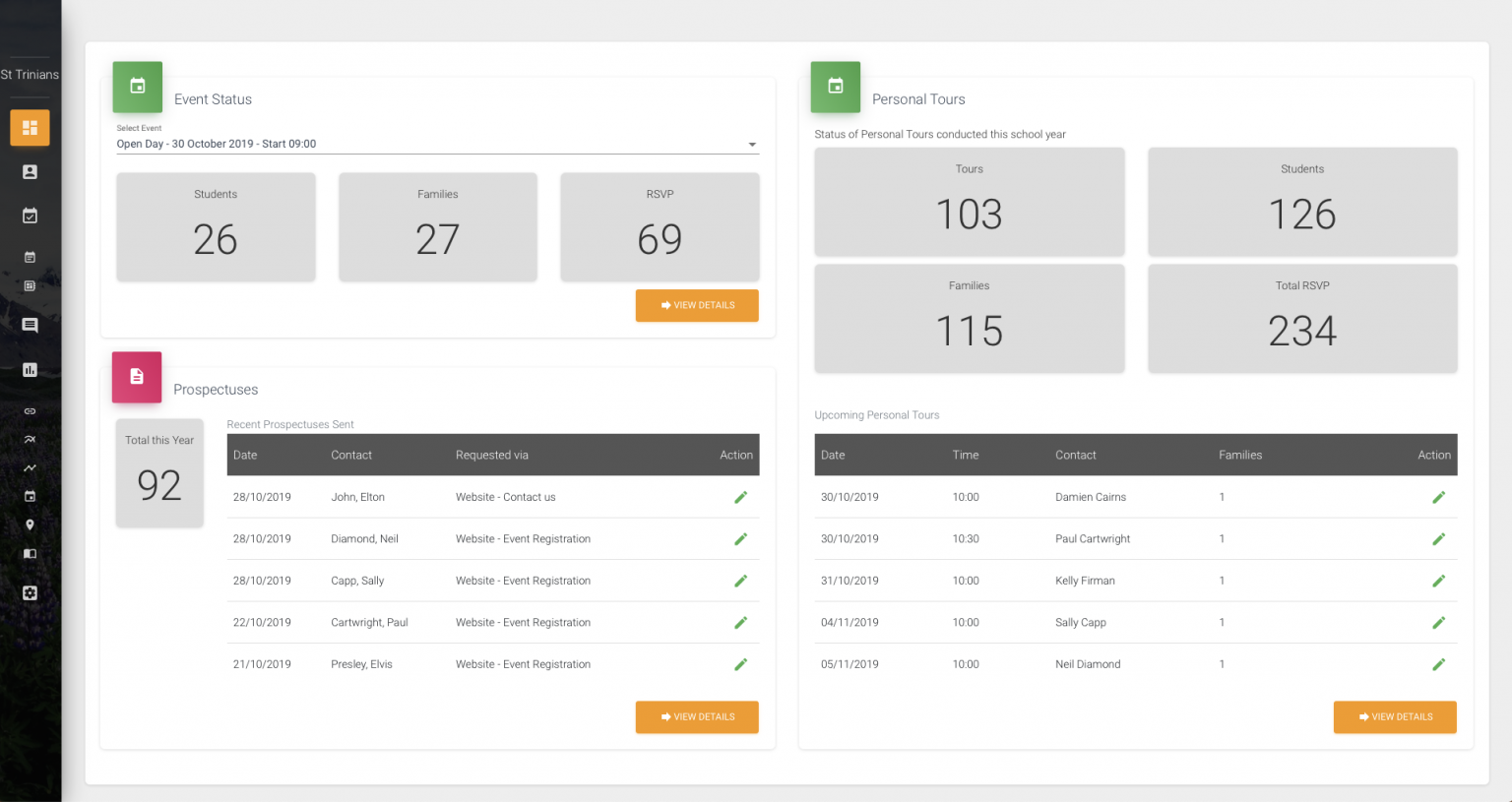The width and height of the screenshot is (1512, 802).
Task: Click the green Personal Tours calendar icon
Action: coord(835,87)
